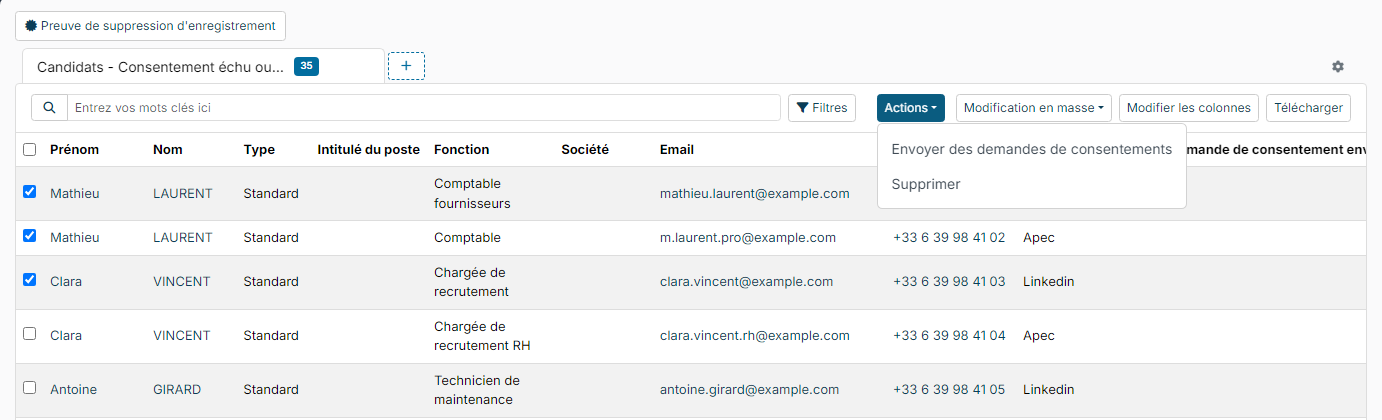Expand the Modification en masse dropdown
Viewport: 1382px width, 420px height.
pos(1034,108)
